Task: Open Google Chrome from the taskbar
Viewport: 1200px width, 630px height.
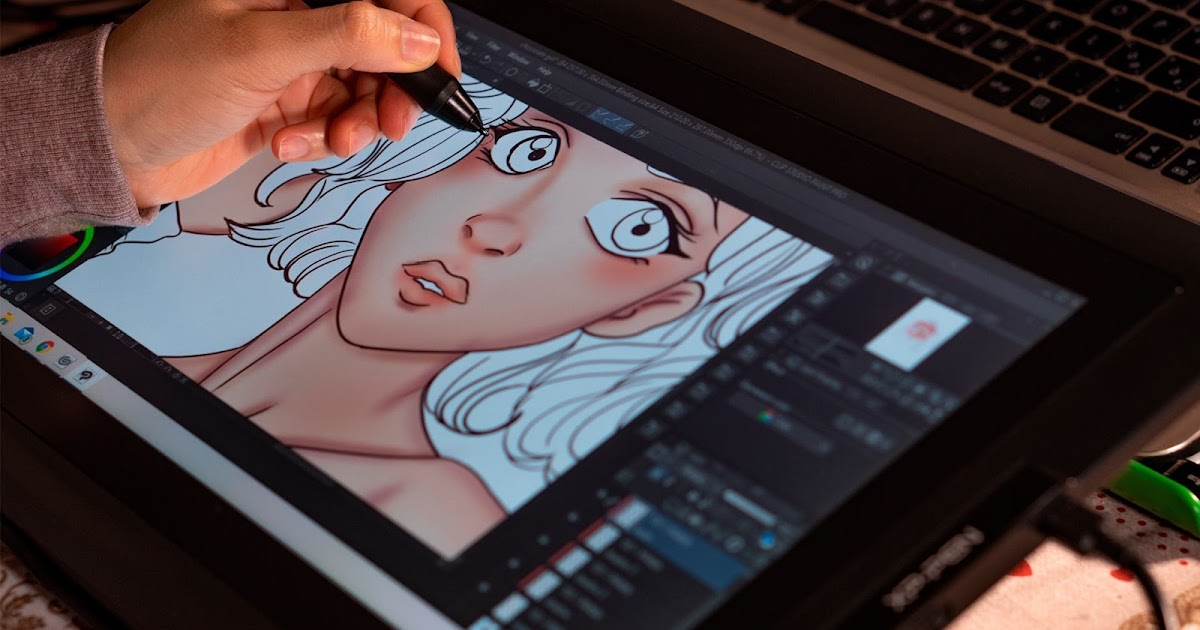Action: (x=45, y=345)
